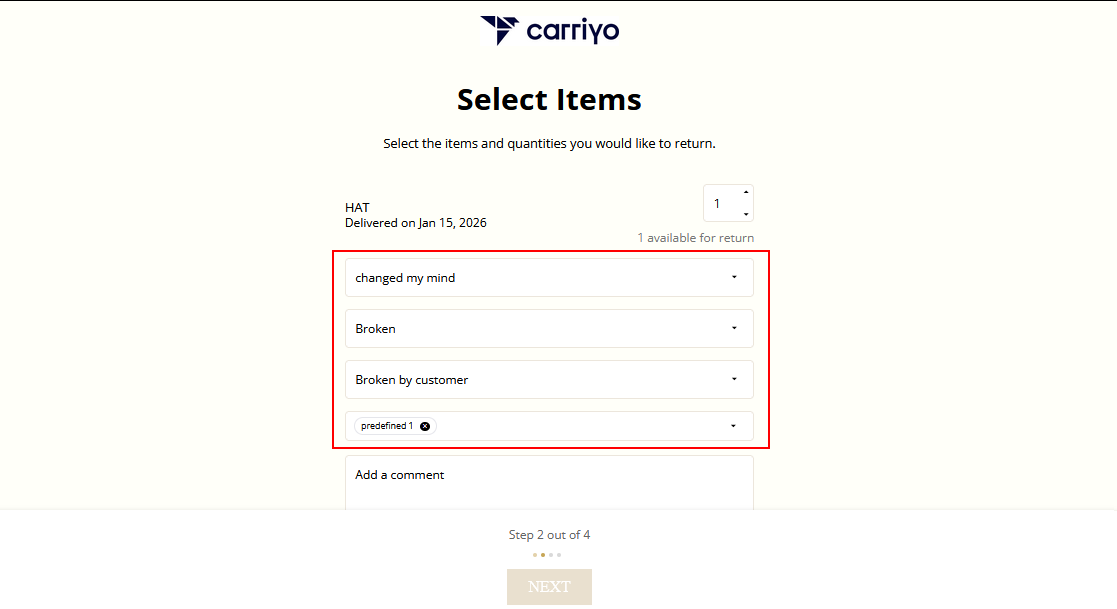Viewport: 1117px width, 609px height.
Task: Click the HAT item name
Action: point(357,208)
